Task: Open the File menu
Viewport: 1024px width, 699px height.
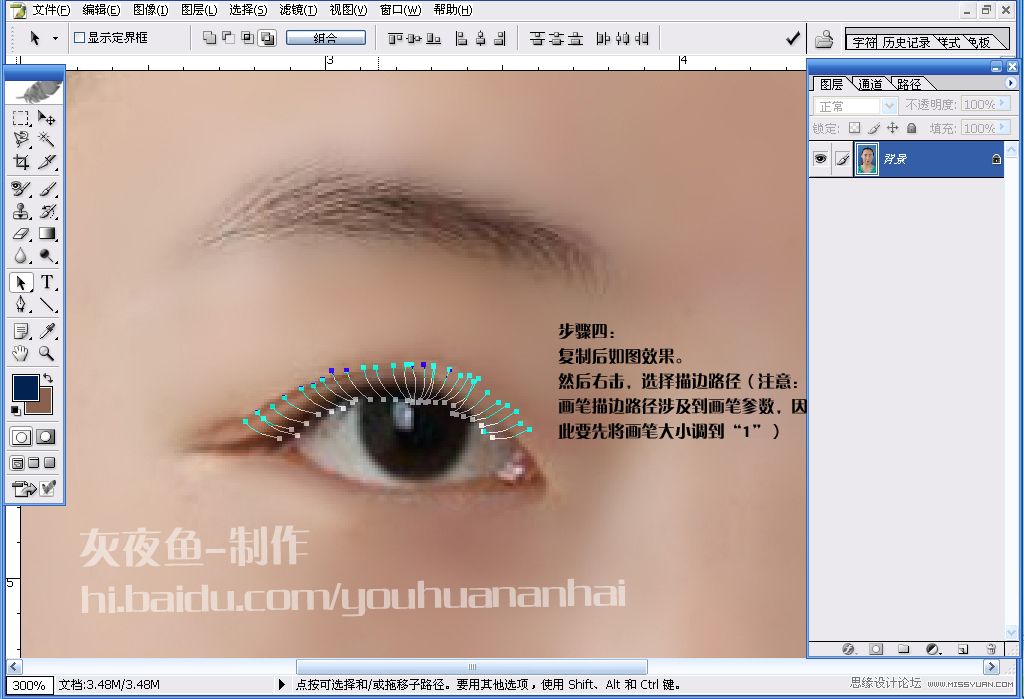Action: [x=51, y=10]
